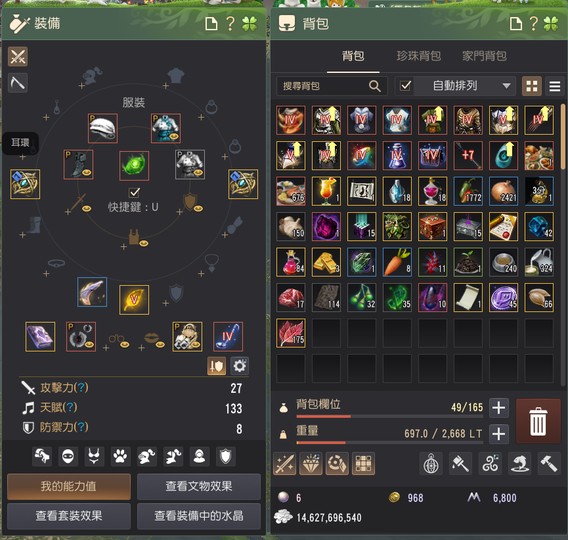
Task: Open equipment settings gear icon
Action: (239, 366)
